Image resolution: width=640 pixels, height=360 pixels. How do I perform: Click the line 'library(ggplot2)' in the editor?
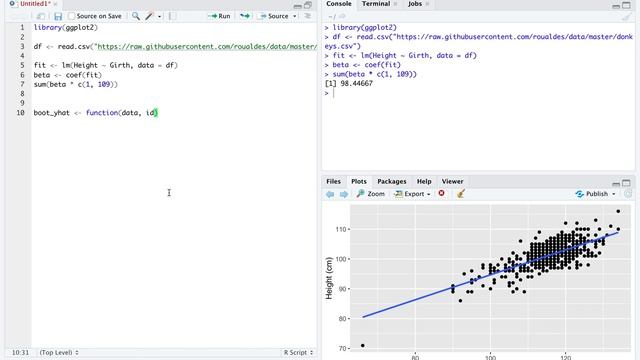66,27
